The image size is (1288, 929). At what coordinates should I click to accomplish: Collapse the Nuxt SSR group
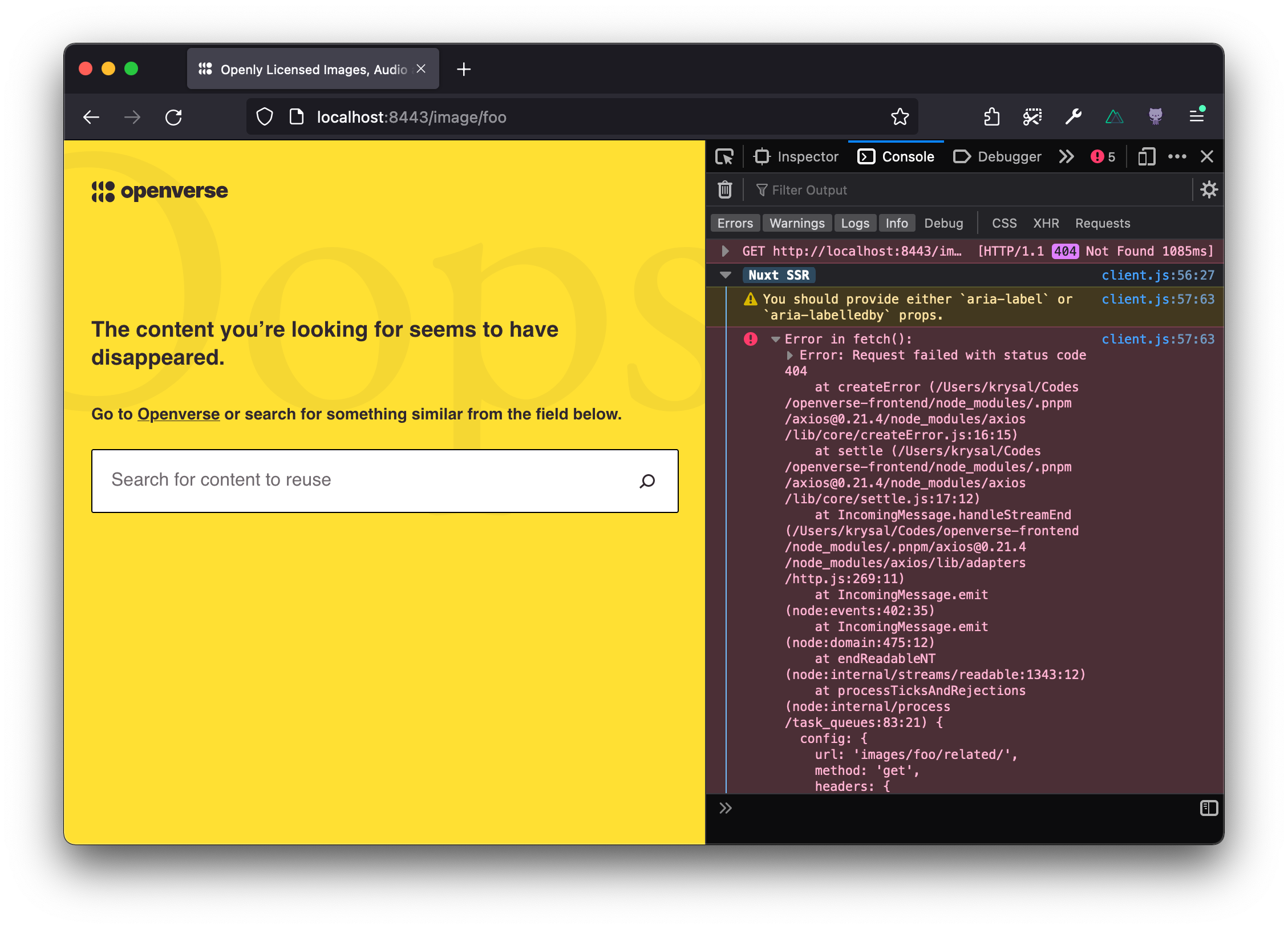coord(725,275)
